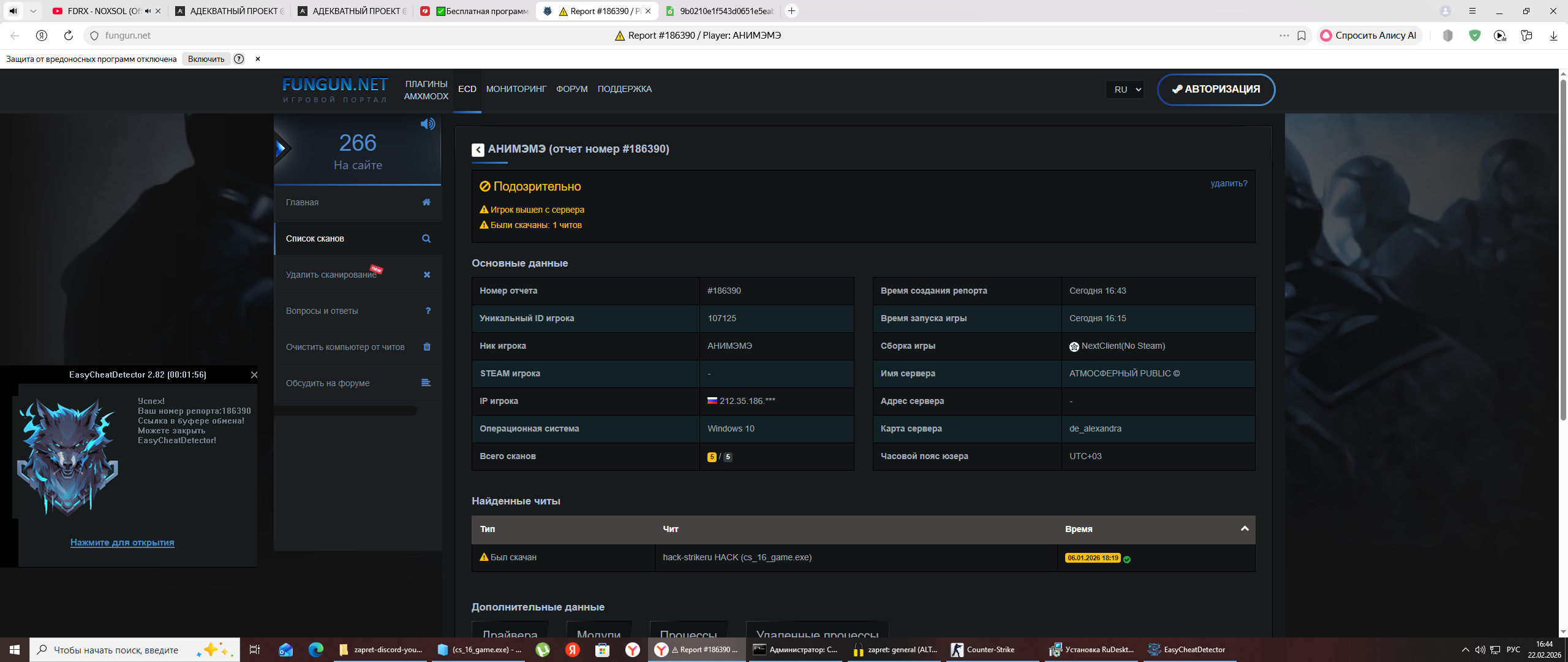Click the удалить? link
Screen dimensions: 1568x662
click(1229, 184)
